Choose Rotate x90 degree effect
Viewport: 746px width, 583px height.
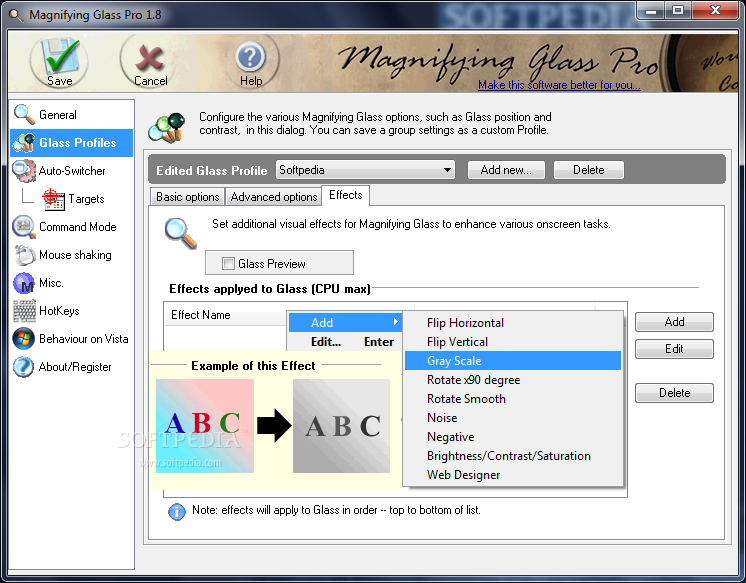513,380
